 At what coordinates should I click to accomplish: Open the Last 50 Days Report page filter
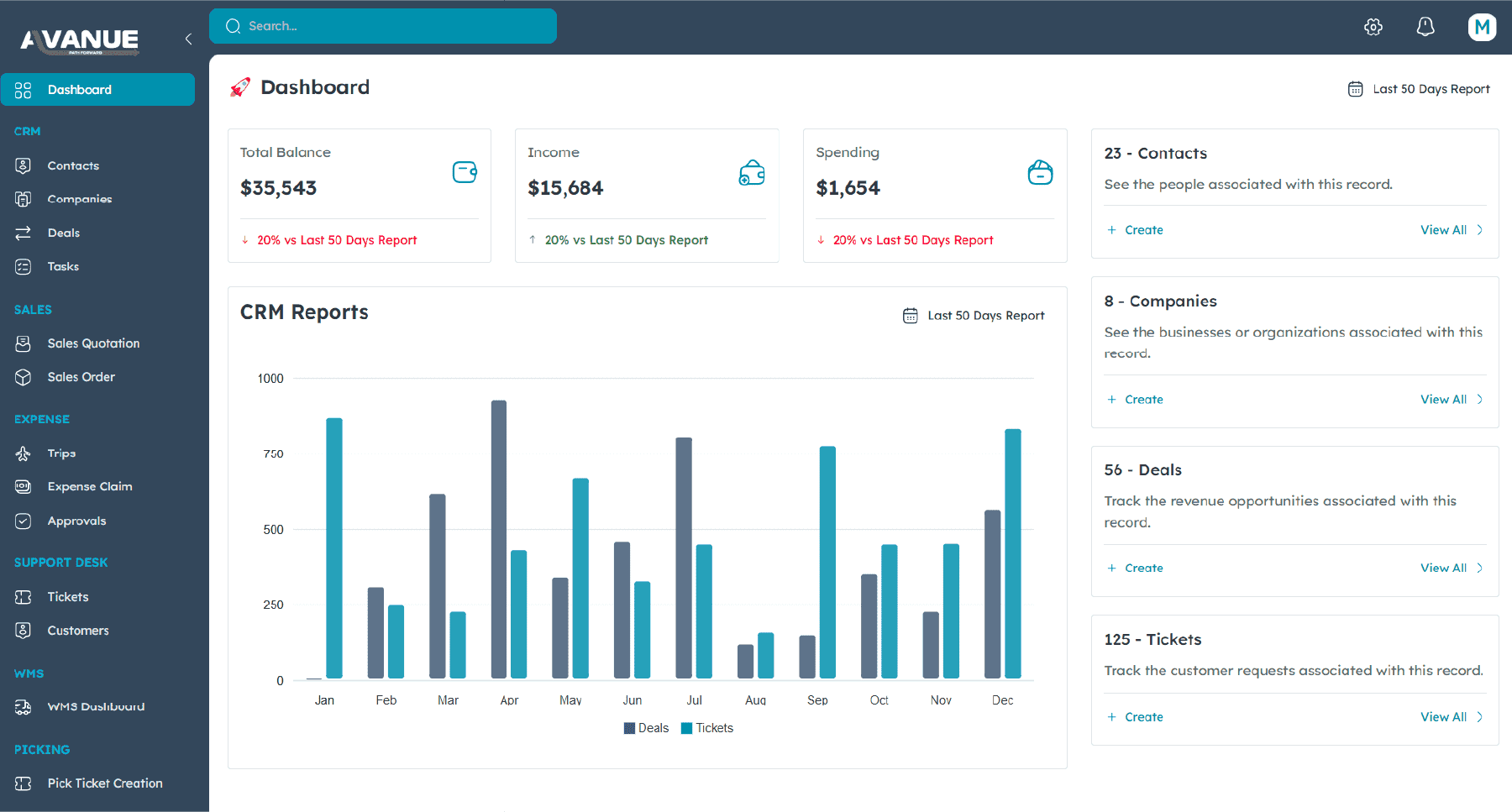coord(1419,89)
